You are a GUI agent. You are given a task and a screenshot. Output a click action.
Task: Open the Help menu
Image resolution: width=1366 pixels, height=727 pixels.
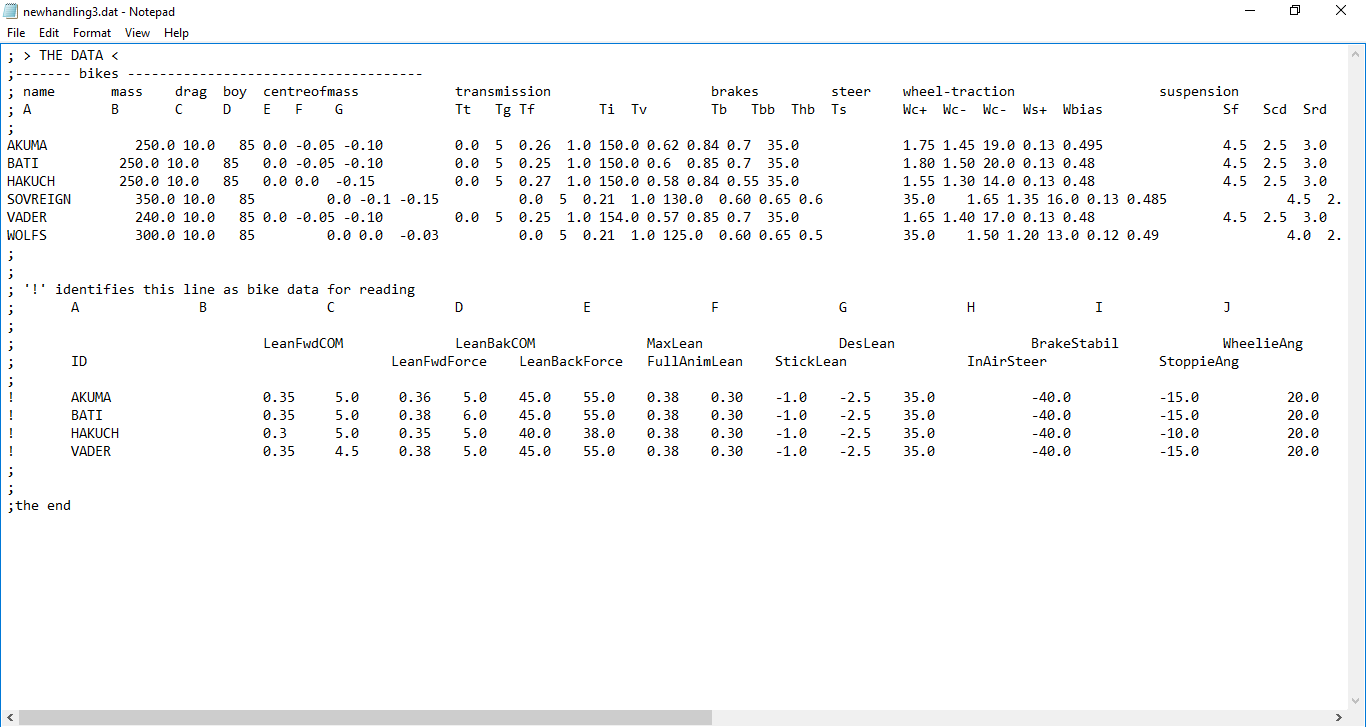(x=176, y=32)
